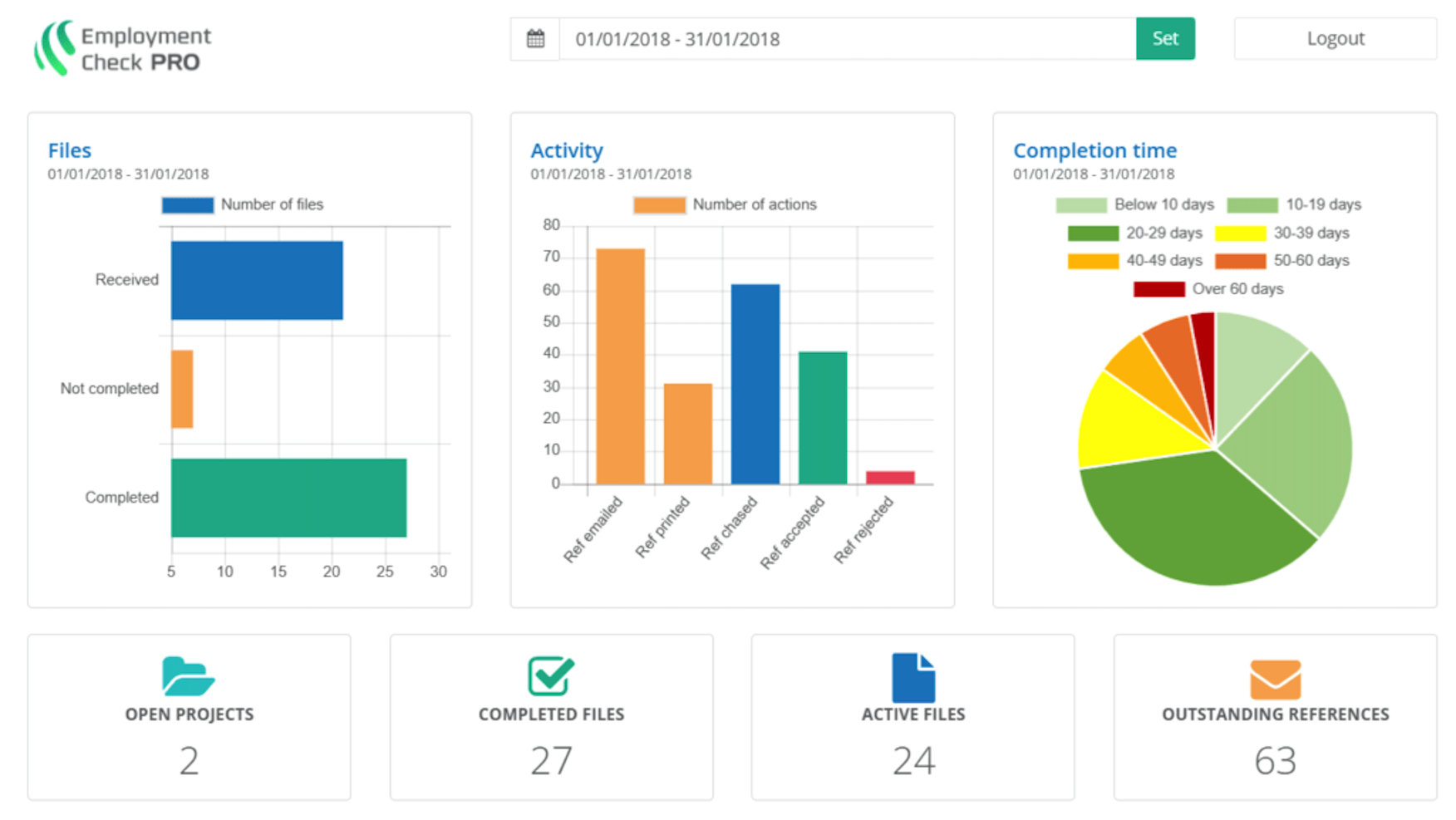Click the Logout button
The image size is (1456, 820).
point(1335,38)
